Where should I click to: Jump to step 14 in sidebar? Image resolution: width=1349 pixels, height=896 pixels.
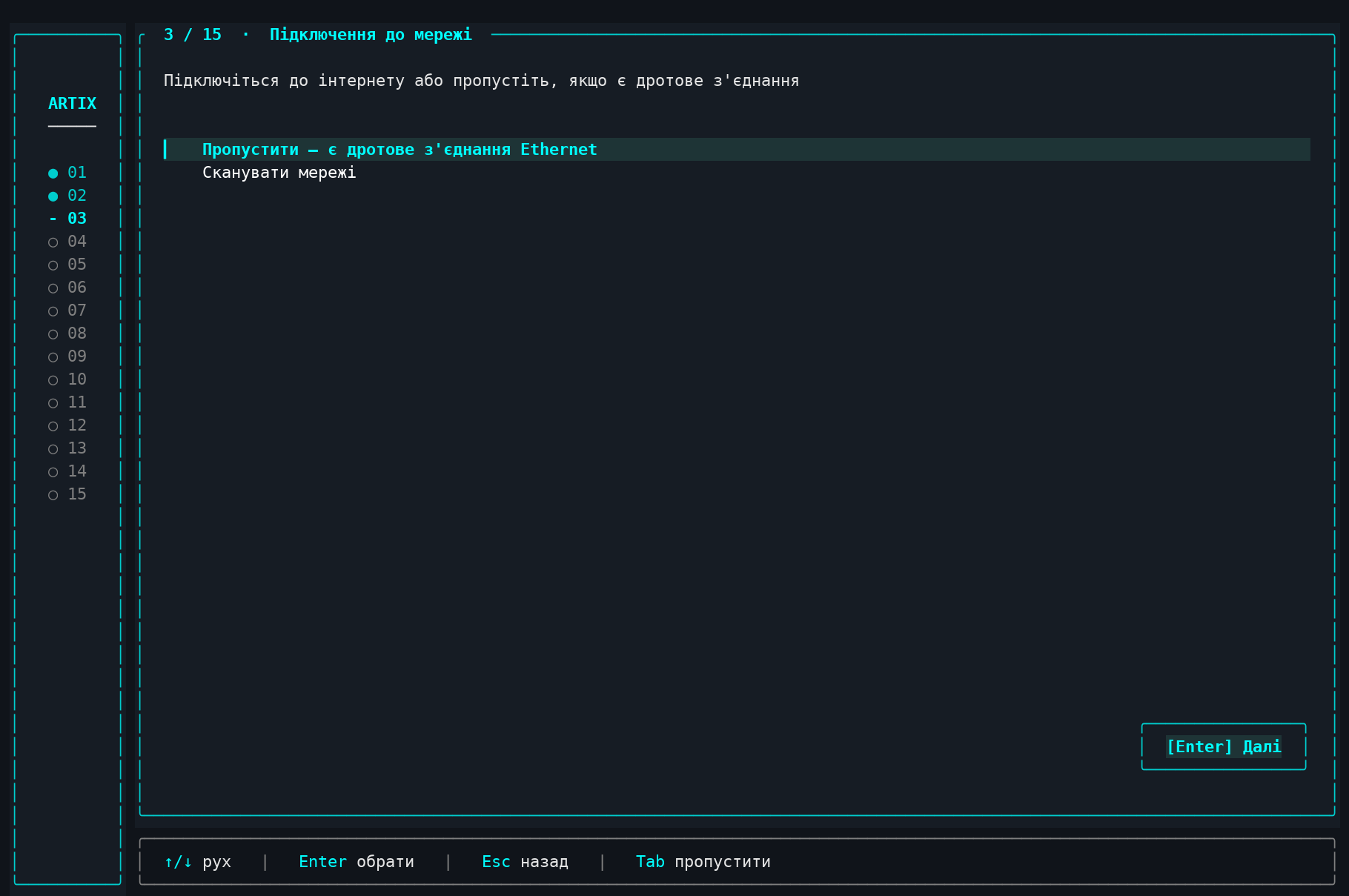click(67, 471)
